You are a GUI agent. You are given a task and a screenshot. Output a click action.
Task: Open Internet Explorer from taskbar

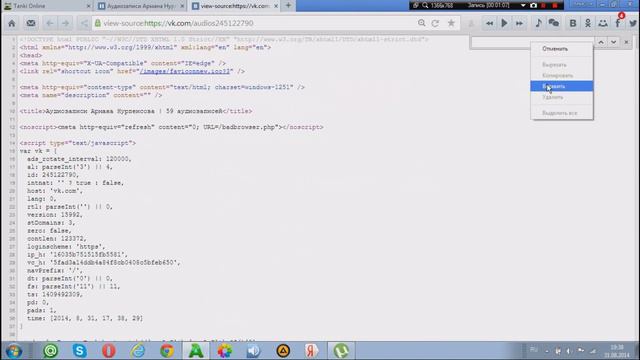tap(138, 351)
